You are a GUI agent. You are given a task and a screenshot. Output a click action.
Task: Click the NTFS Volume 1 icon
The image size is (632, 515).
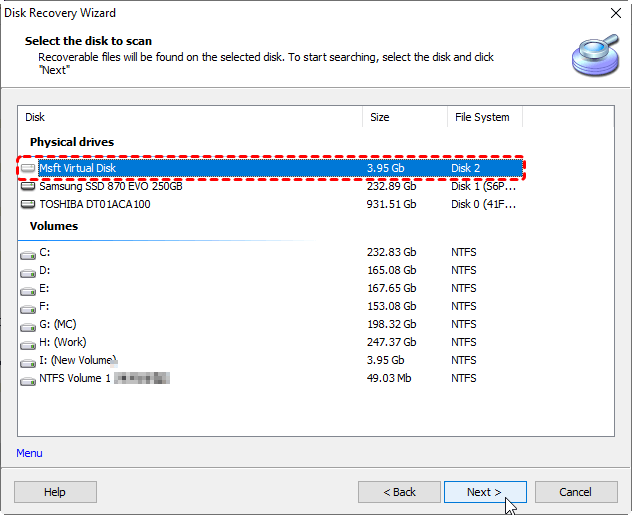pyautogui.click(x=28, y=379)
